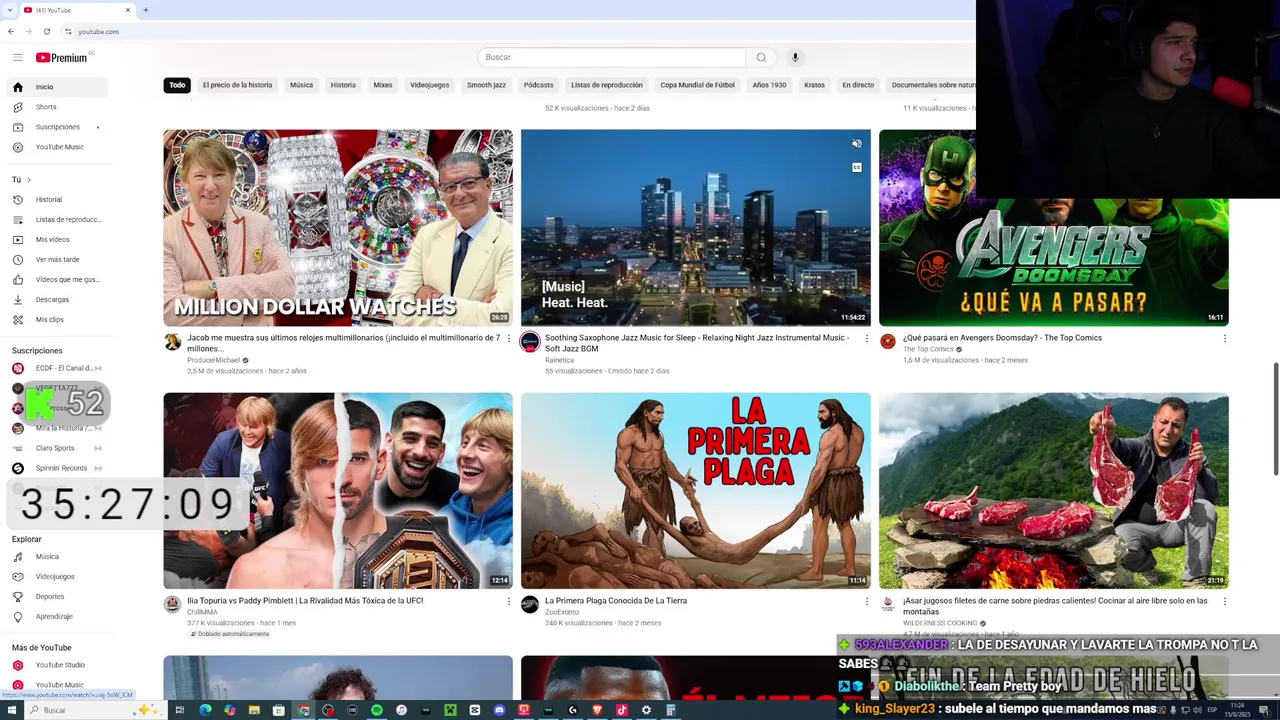Screen dimensions: 1280x720
Task: Open Microsoft Edge from the taskbar
Action: (205, 710)
